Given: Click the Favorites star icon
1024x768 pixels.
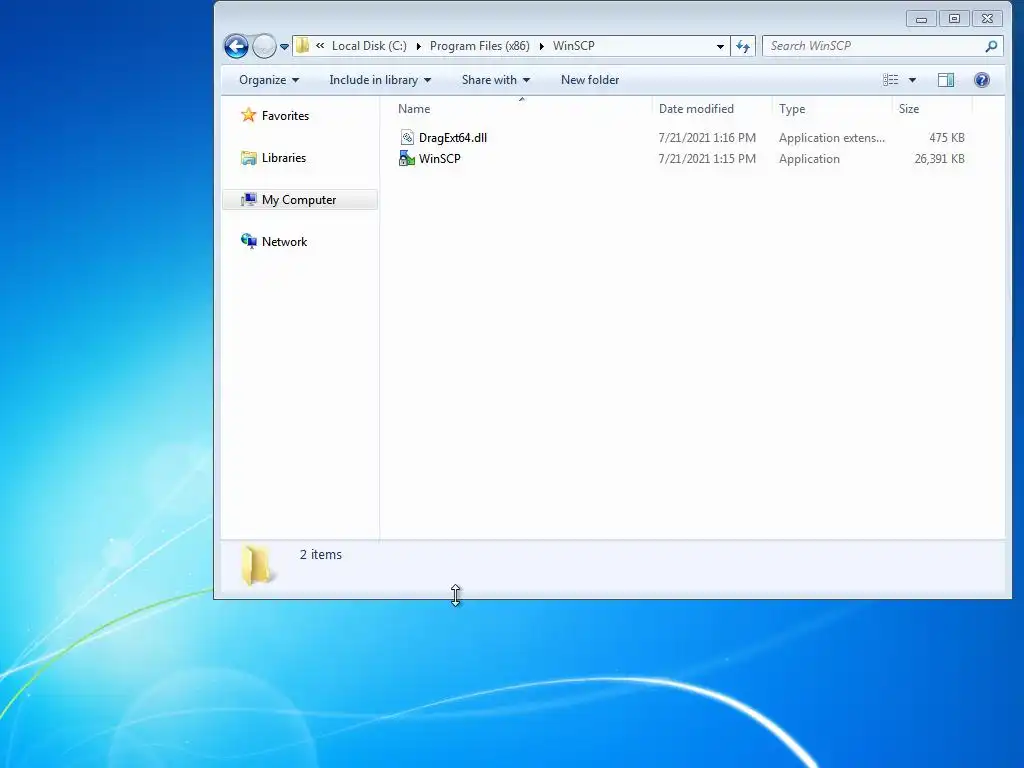Looking at the screenshot, I should [x=248, y=115].
